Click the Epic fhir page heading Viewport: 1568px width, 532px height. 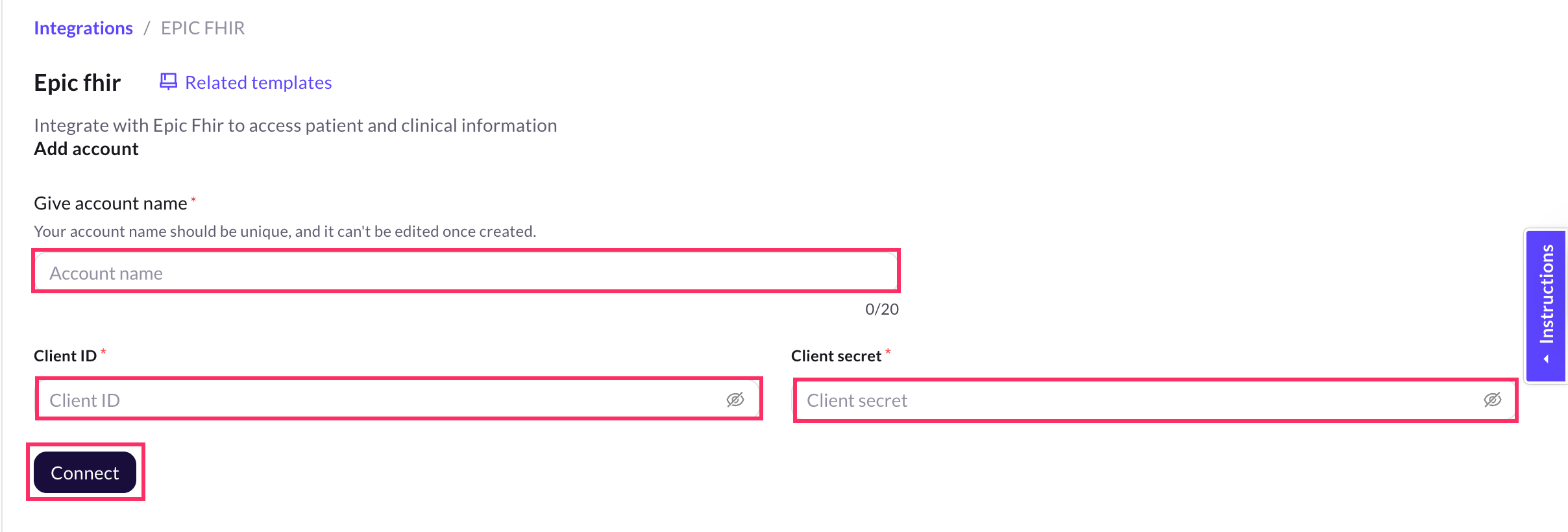tap(77, 83)
